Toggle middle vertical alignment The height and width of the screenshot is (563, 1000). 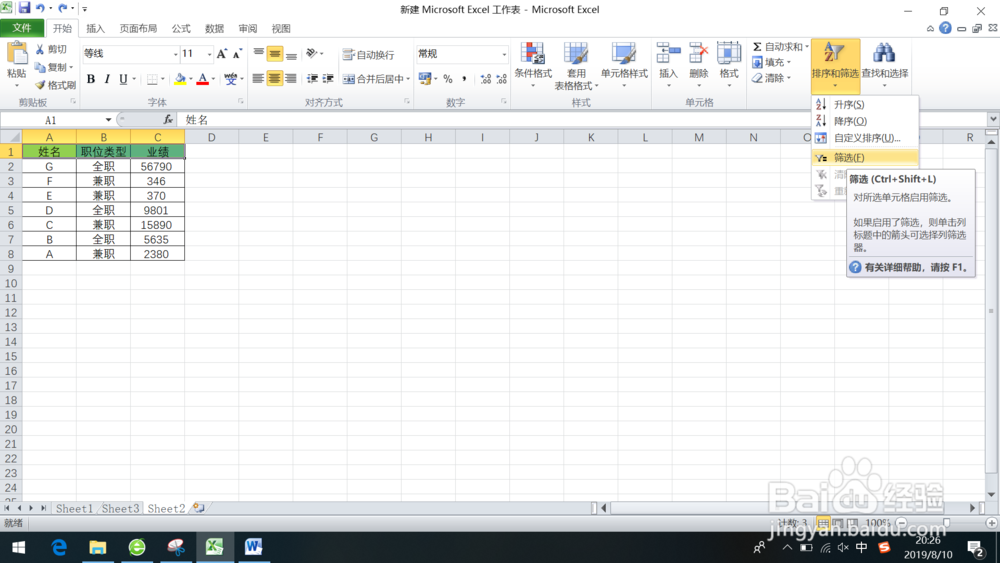(274, 54)
